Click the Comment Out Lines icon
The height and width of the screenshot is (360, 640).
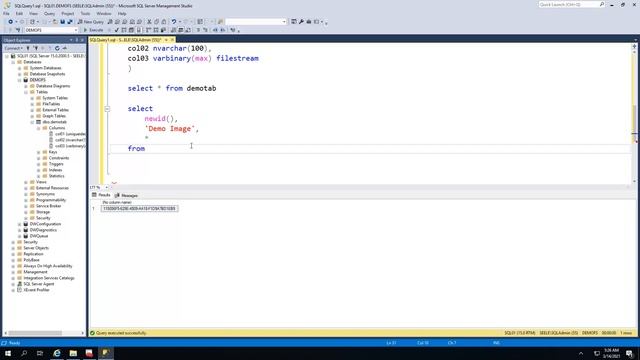pyautogui.click(x=198, y=30)
